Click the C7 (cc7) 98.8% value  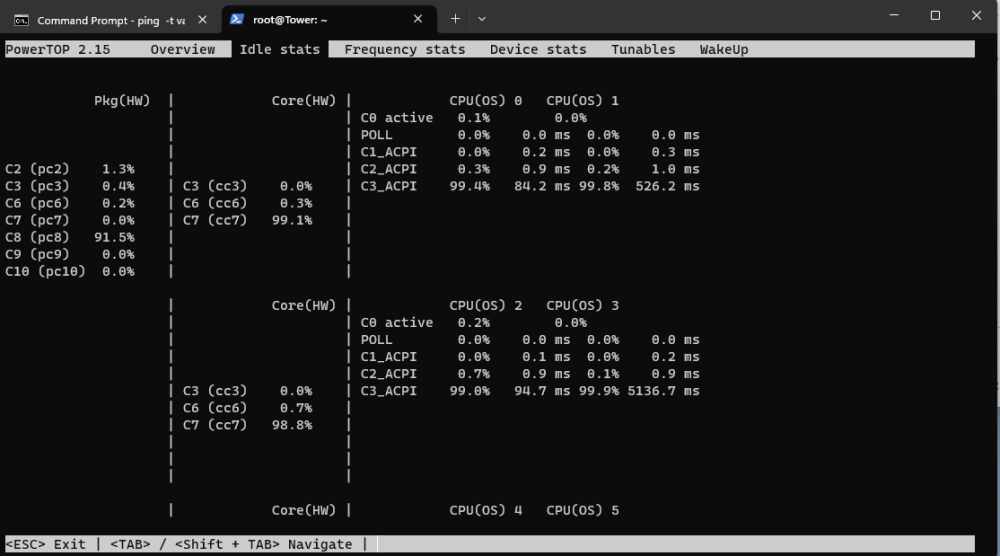292,425
